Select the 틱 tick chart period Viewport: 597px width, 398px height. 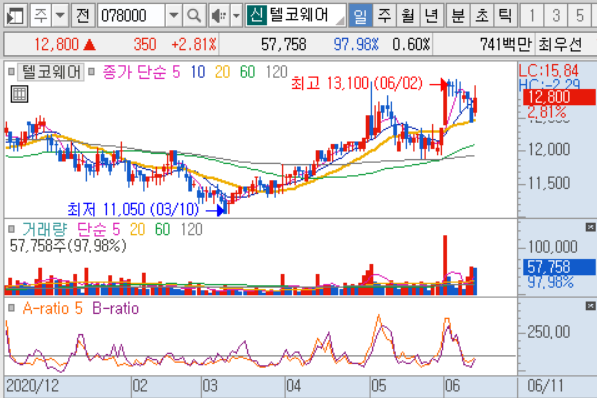(x=506, y=16)
